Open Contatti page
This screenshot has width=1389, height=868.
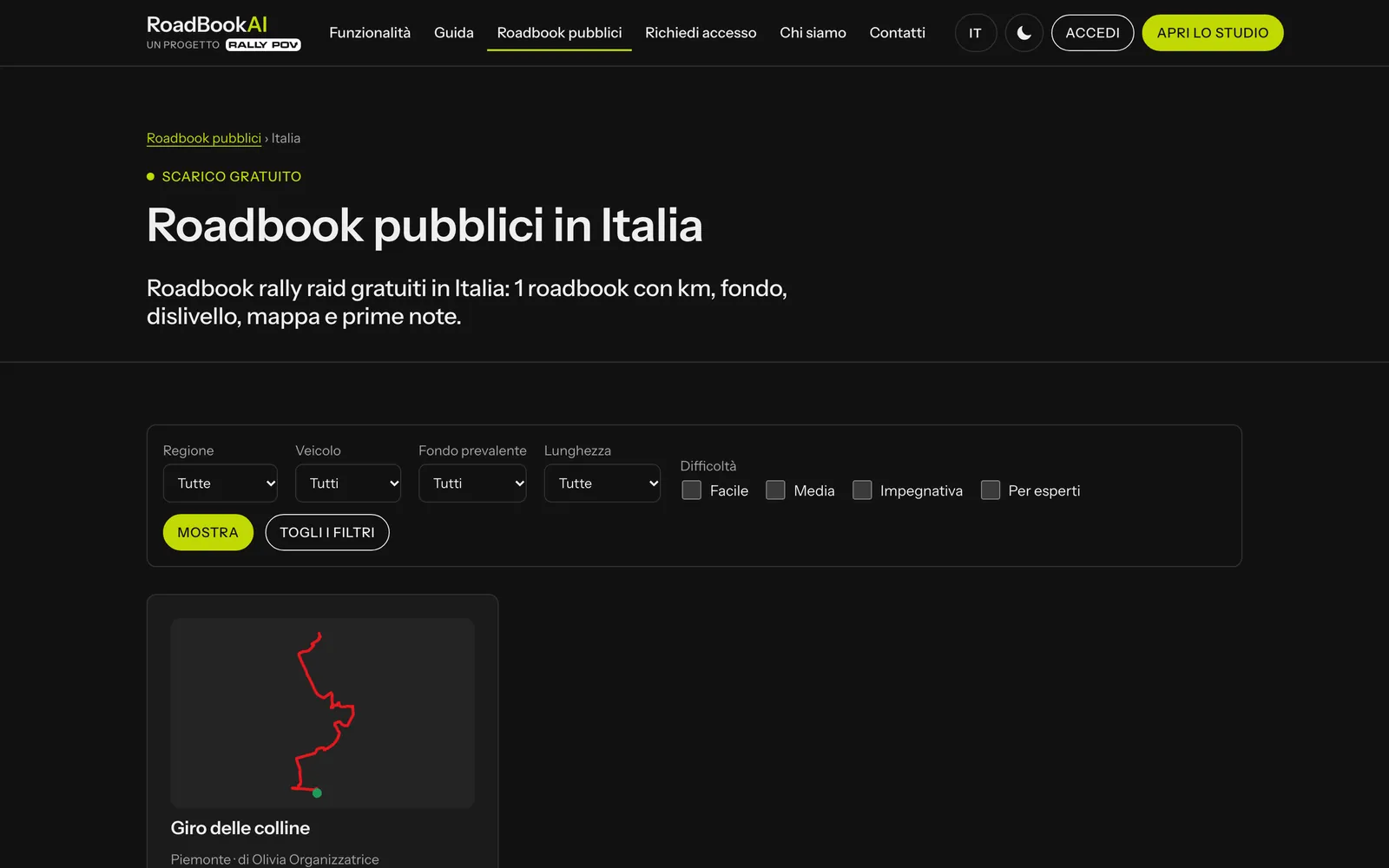[x=898, y=33]
